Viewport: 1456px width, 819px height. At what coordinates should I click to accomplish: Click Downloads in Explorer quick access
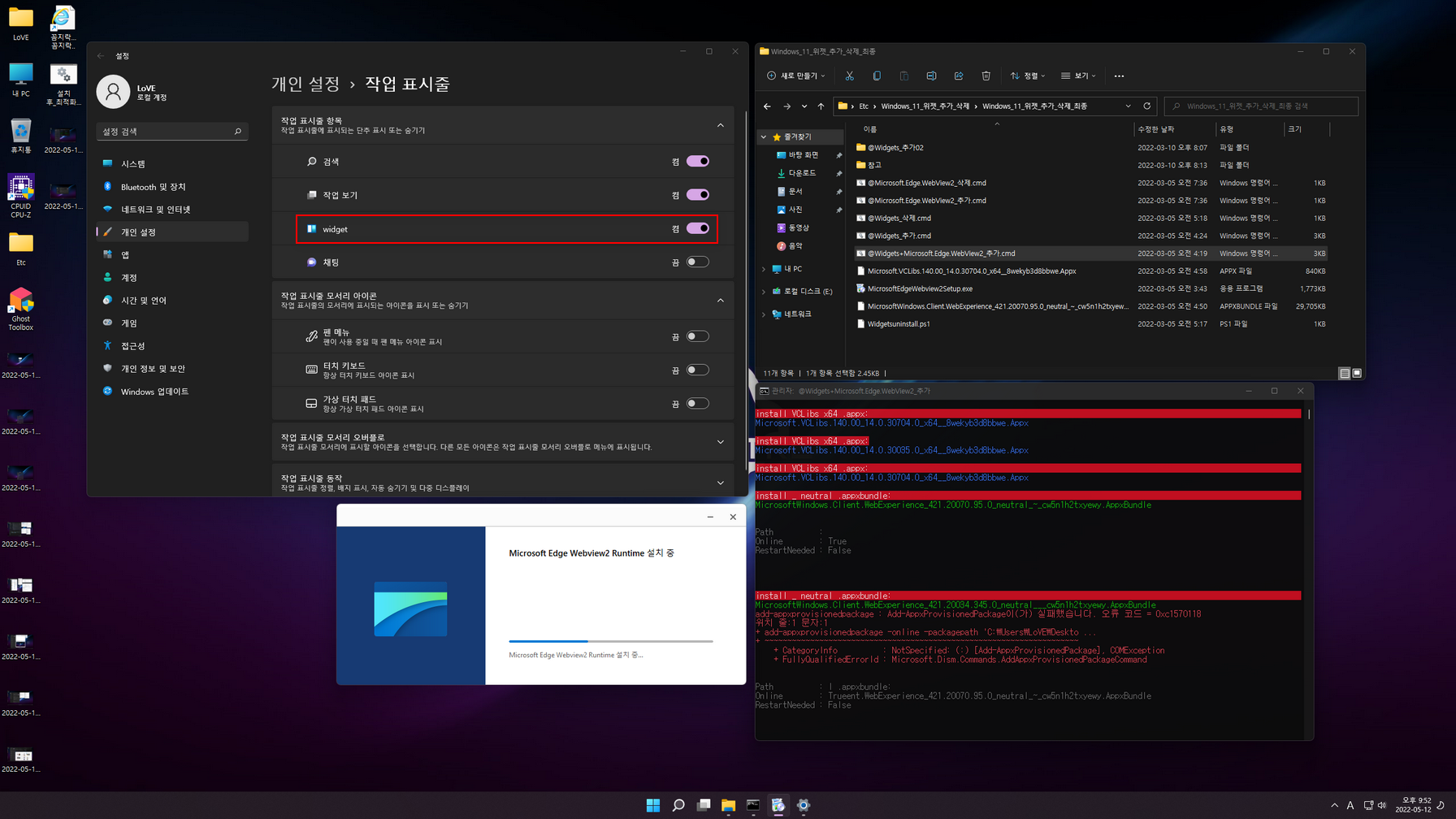point(802,173)
